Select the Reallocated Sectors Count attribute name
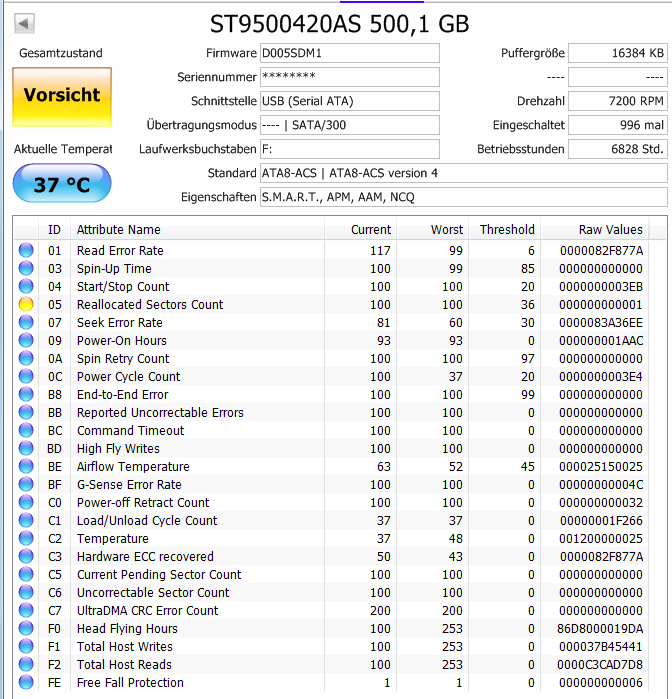Screen dimensions: 672x699 [x=150, y=304]
